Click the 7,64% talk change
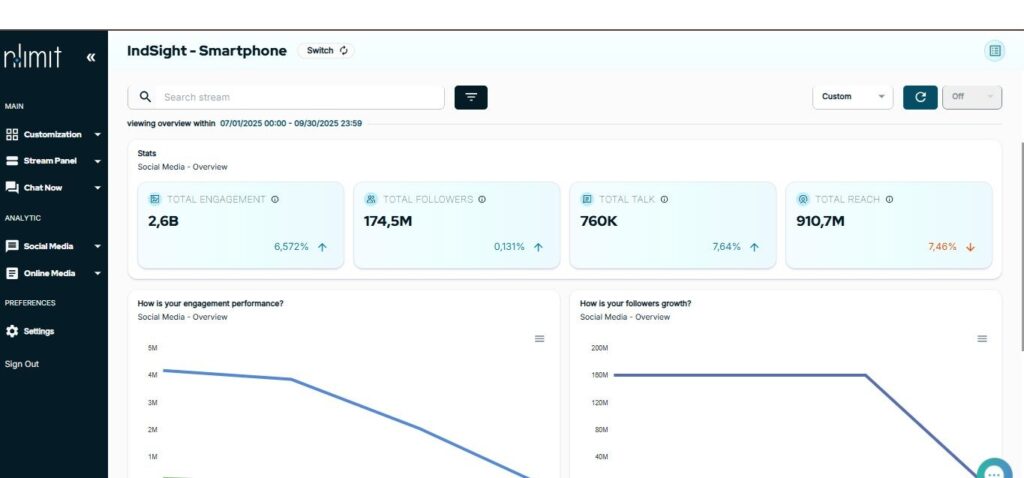 coord(727,247)
